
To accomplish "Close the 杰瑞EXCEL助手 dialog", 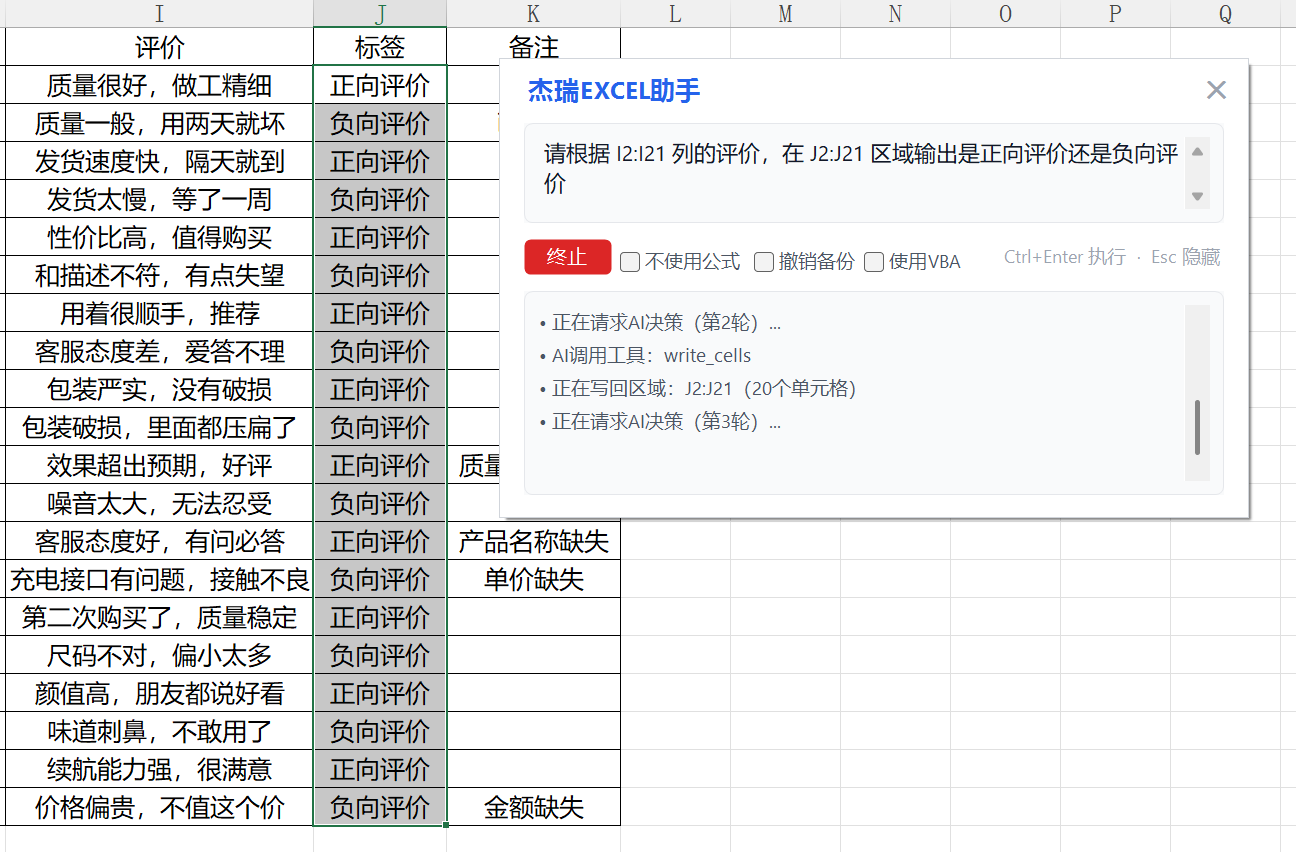I will (x=1216, y=90).
